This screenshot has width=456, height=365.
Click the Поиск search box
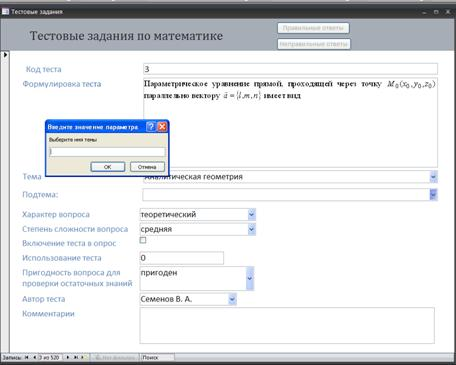click(x=157, y=357)
